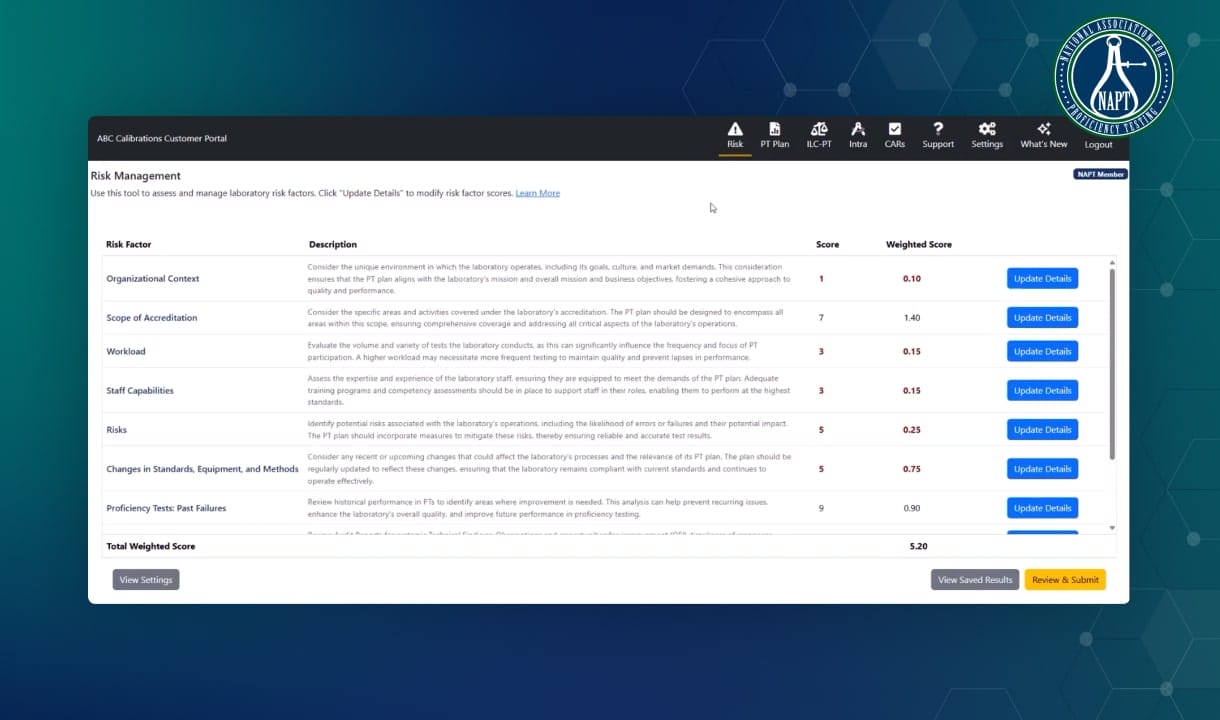
Task: Select Changes in Standards, Equipment, and Methods
Action: pyautogui.click(x=203, y=469)
